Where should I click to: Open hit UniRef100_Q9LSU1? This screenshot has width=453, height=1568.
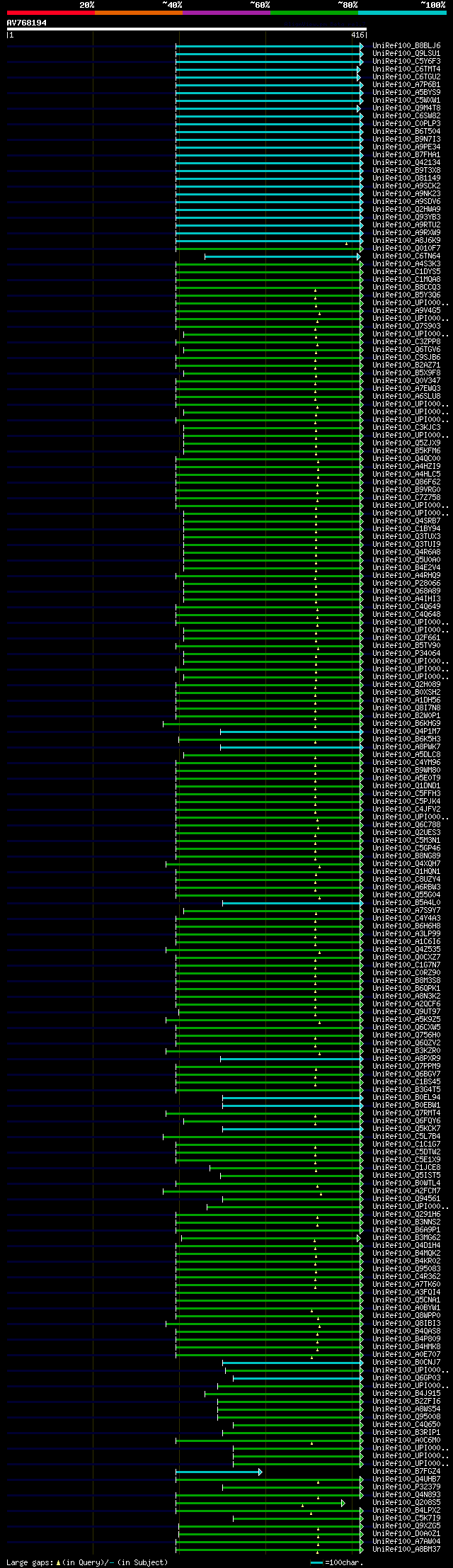coord(406,53)
